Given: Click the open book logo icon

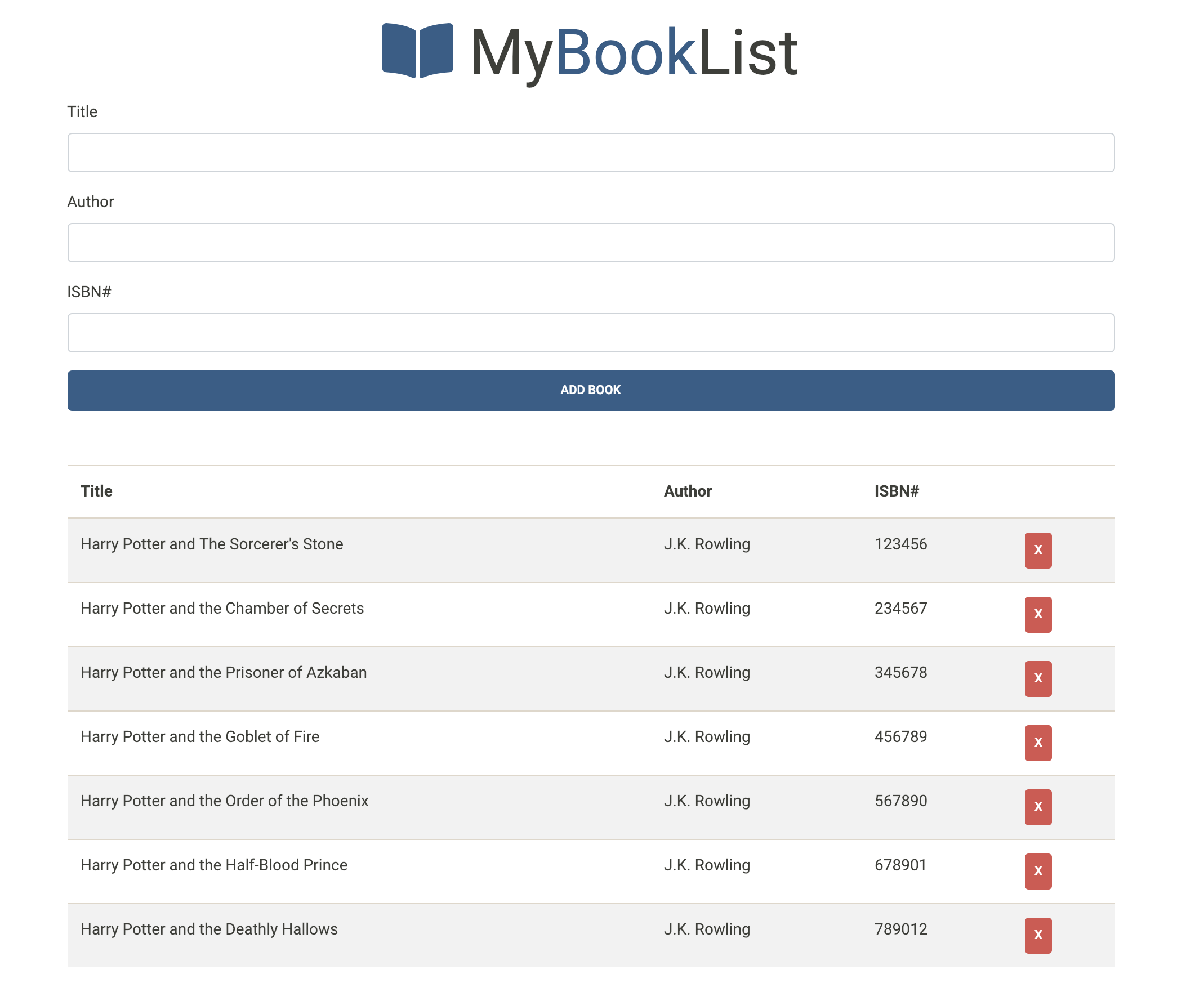Looking at the screenshot, I should pos(417,51).
